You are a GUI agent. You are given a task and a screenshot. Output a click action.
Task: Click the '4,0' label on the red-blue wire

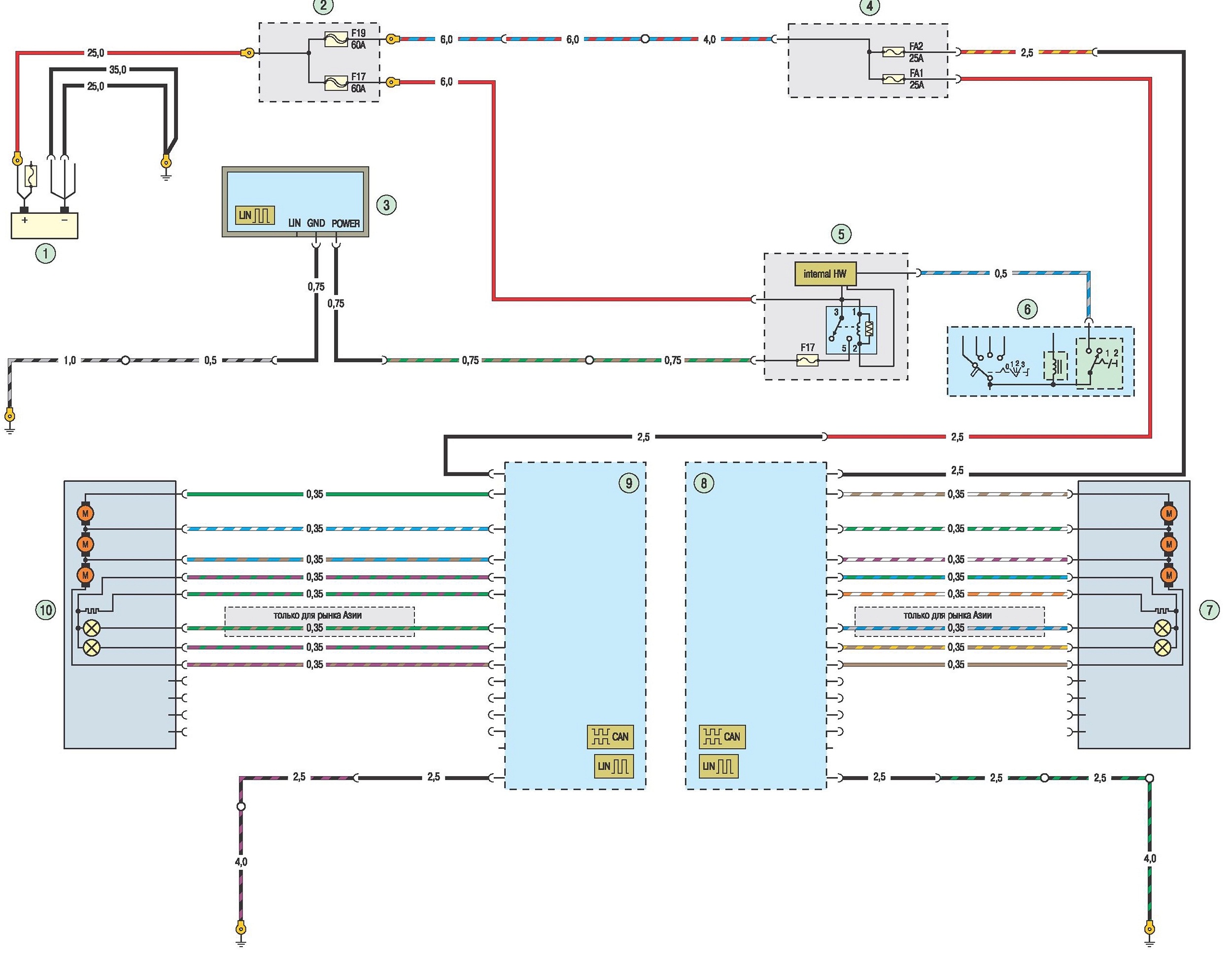pyautogui.click(x=709, y=39)
